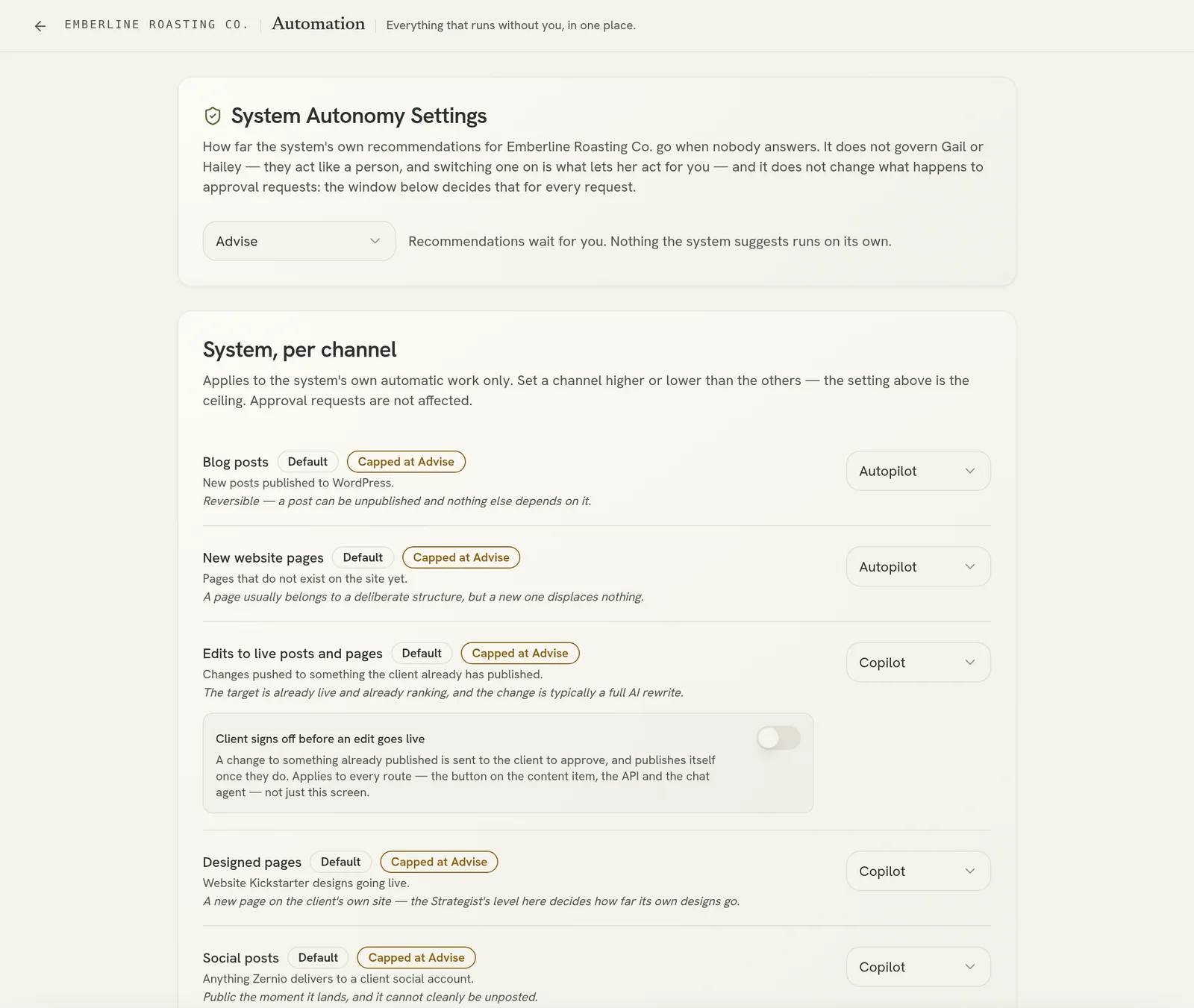Click Capped at Advise badge on Social posts
The image size is (1194, 1008).
click(416, 957)
